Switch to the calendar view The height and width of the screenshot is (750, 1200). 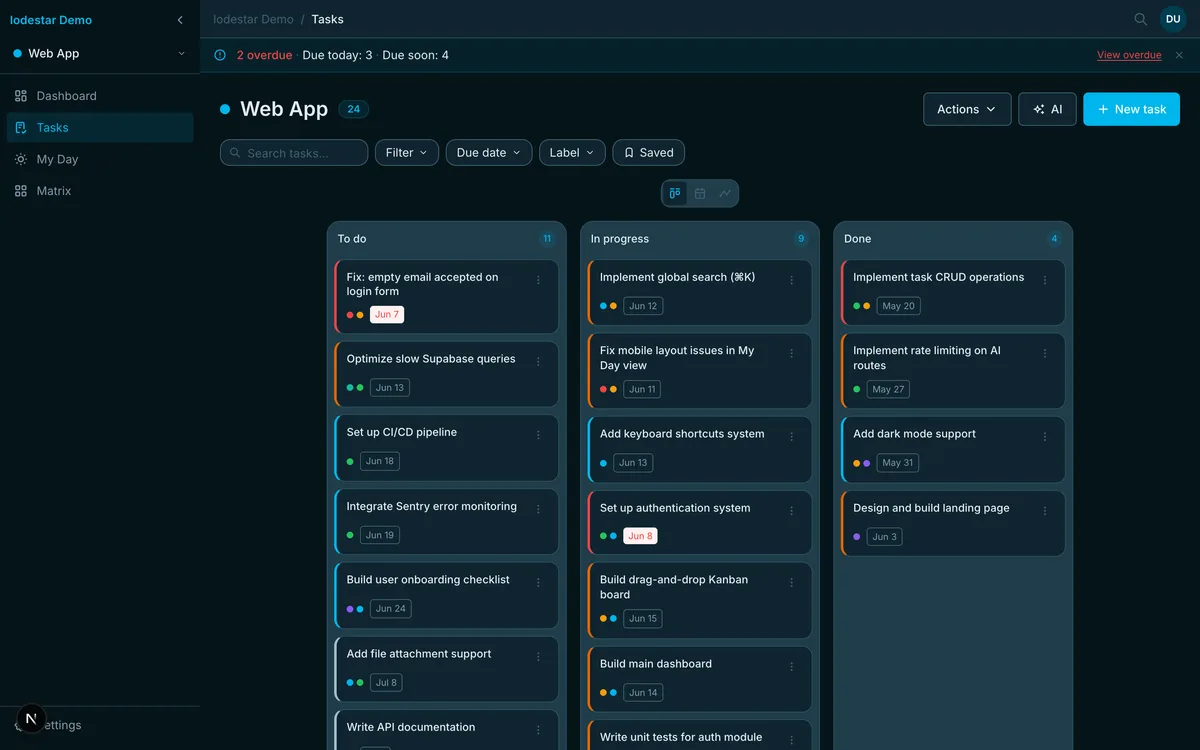[x=700, y=193]
